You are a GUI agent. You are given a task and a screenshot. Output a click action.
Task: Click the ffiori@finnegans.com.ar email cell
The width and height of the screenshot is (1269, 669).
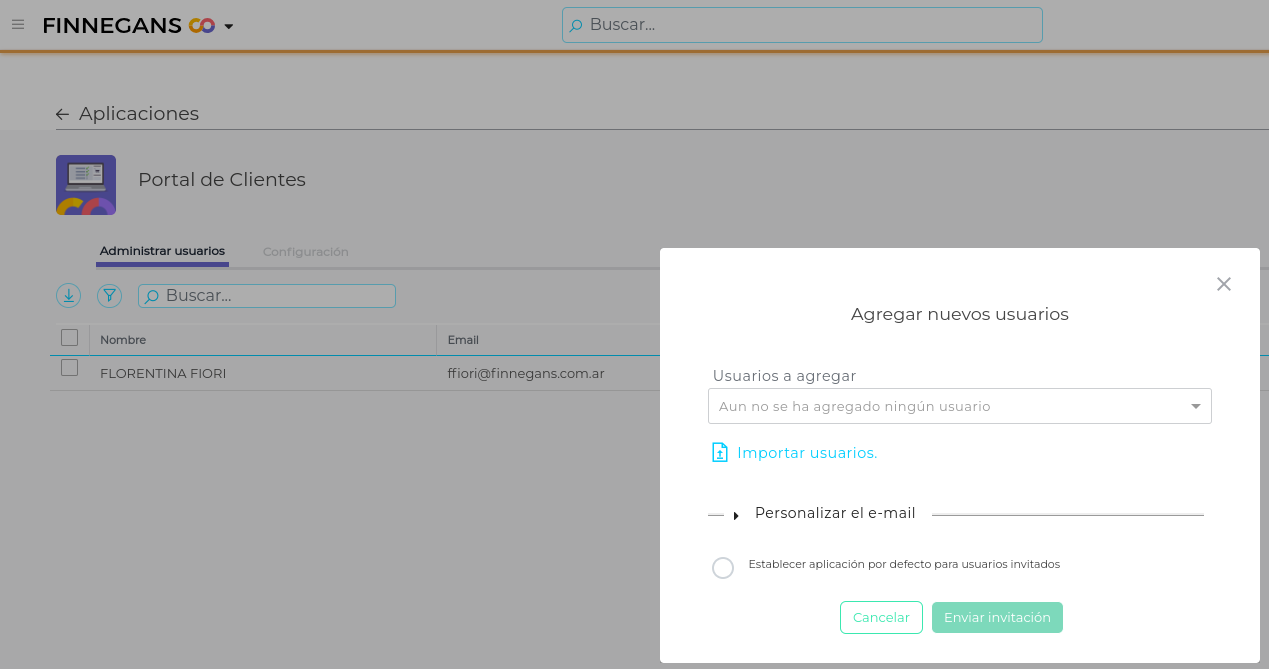526,373
